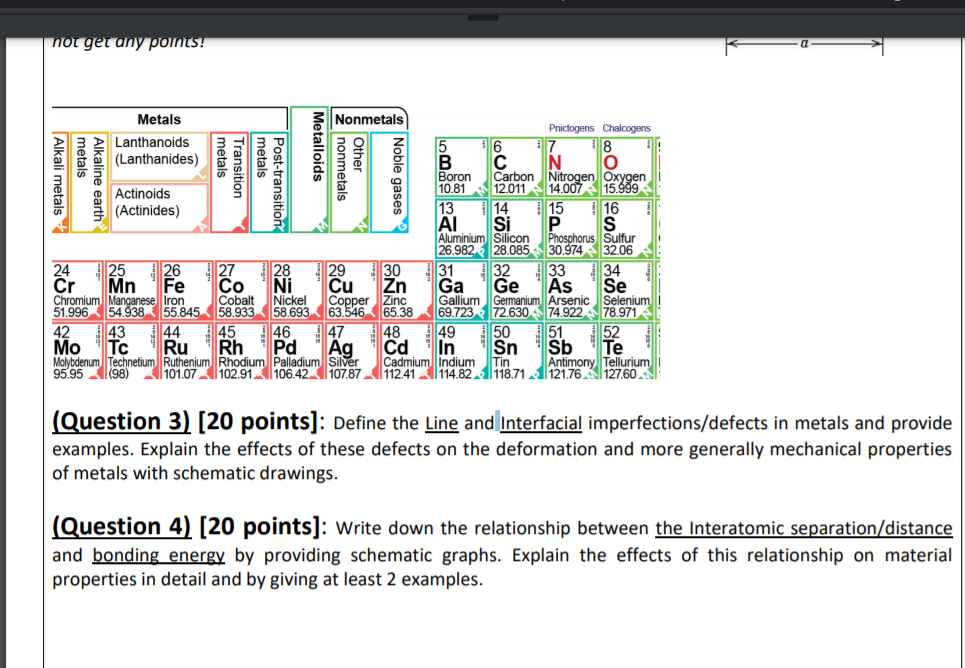Viewport: 965px width, 668px height.
Task: Click the underlined word Line
Action: [x=441, y=424]
